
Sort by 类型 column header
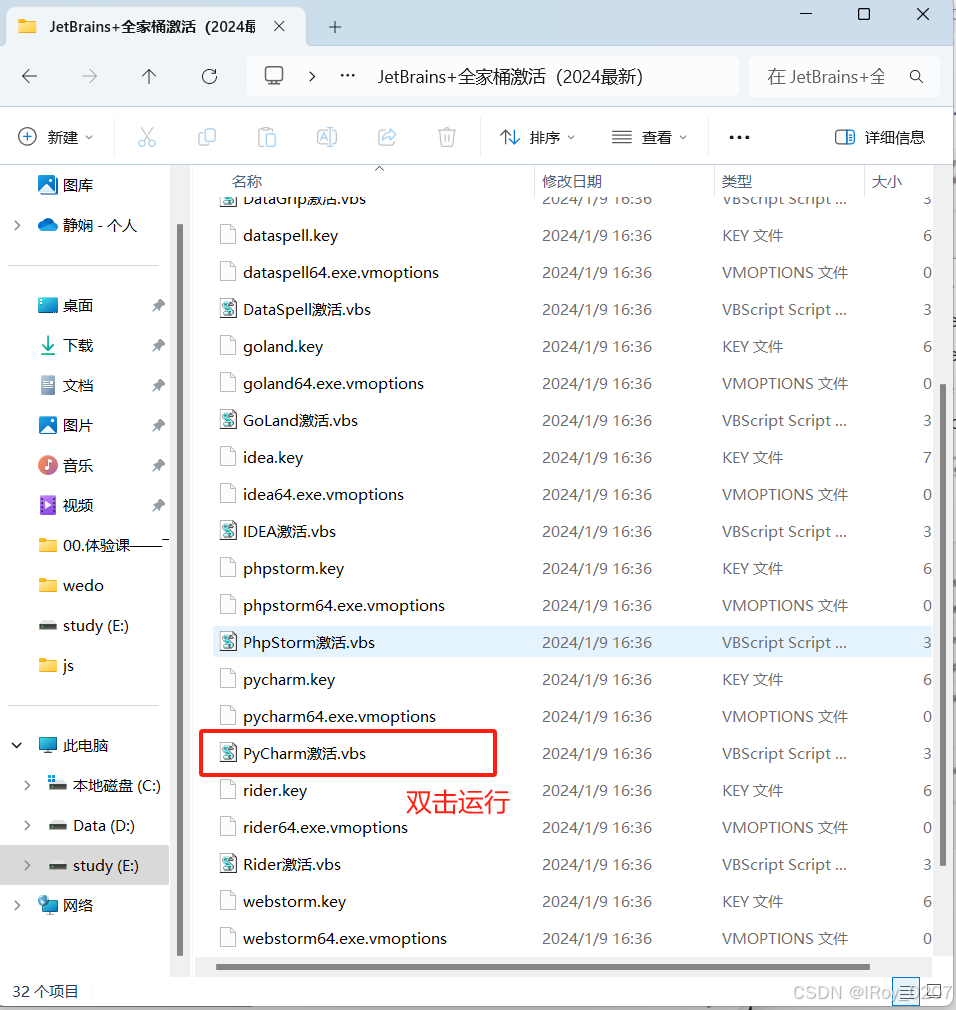point(736,181)
